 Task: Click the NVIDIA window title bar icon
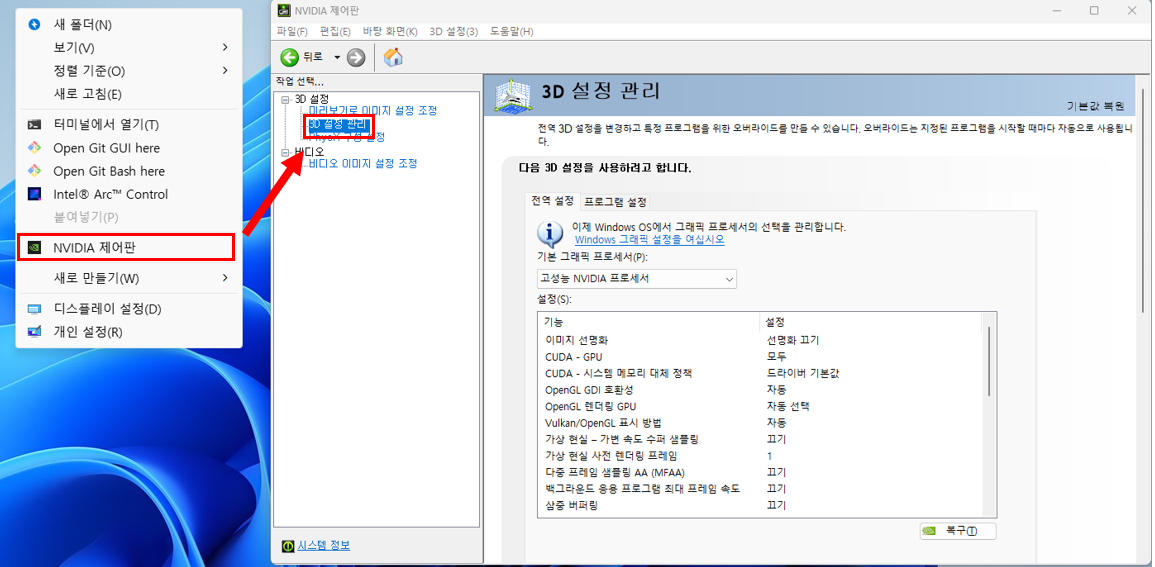(284, 10)
